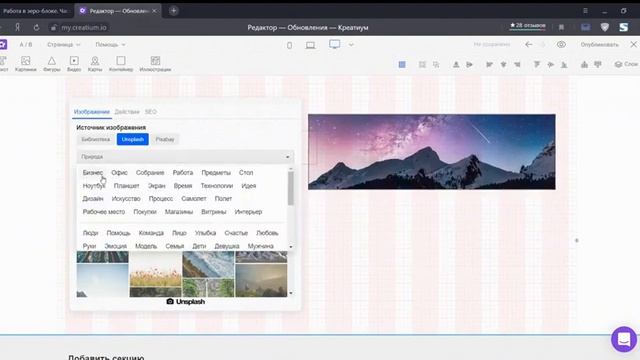Click Добавить секцию
Screen dimensions: 640x360
[x=106, y=357]
